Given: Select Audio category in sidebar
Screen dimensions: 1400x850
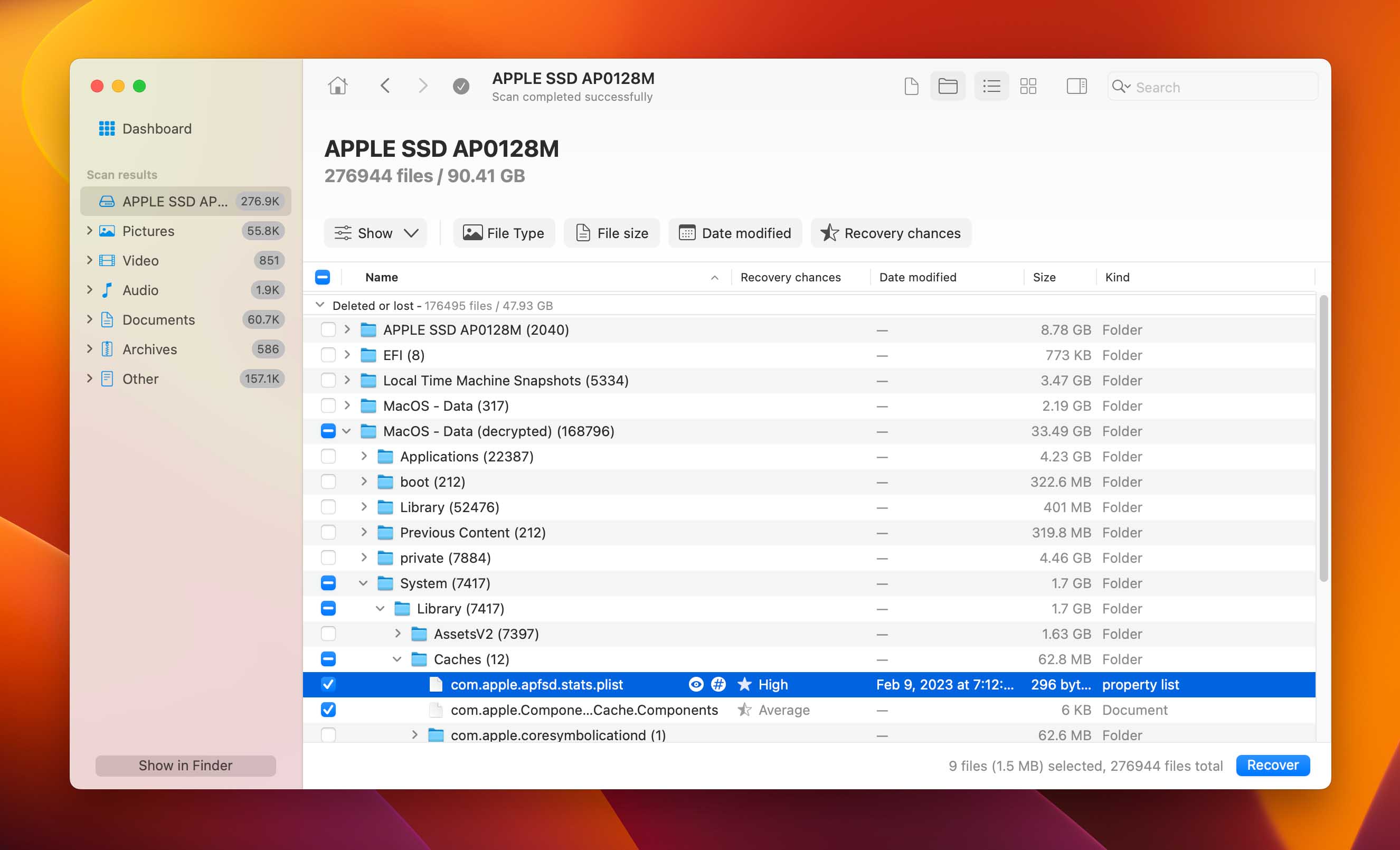Looking at the screenshot, I should (x=140, y=290).
